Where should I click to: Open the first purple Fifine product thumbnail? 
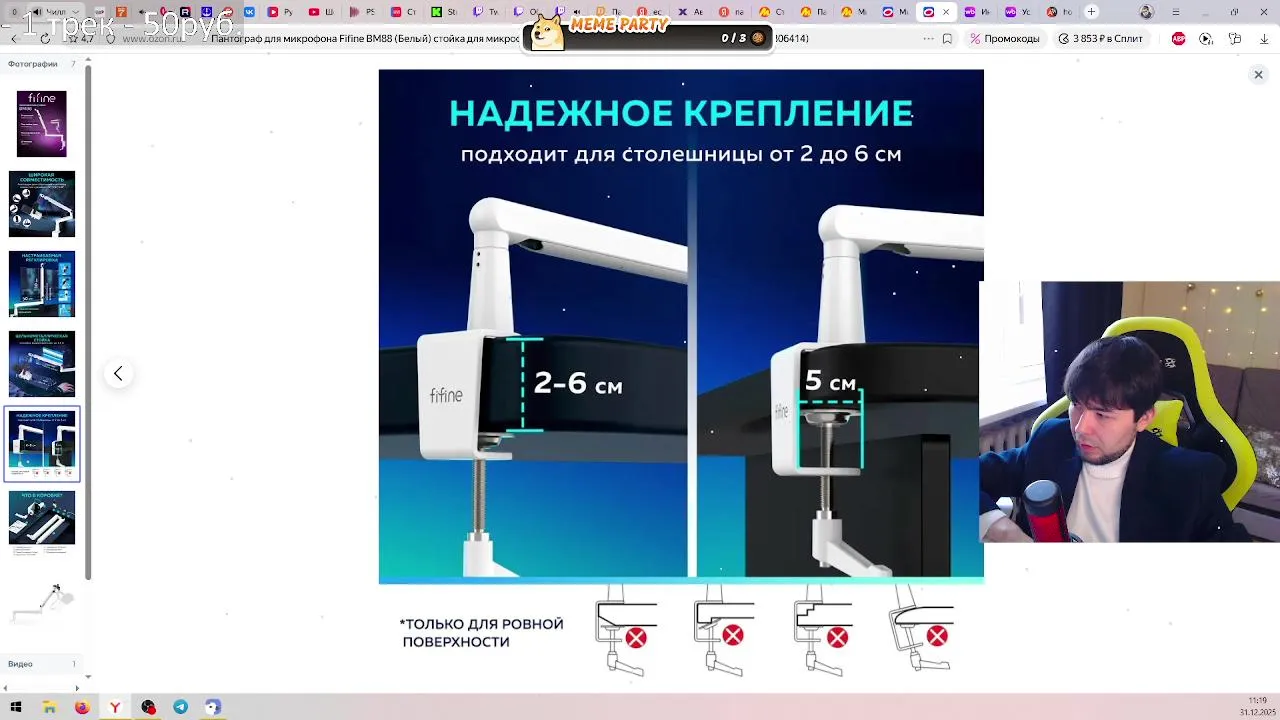[x=42, y=124]
